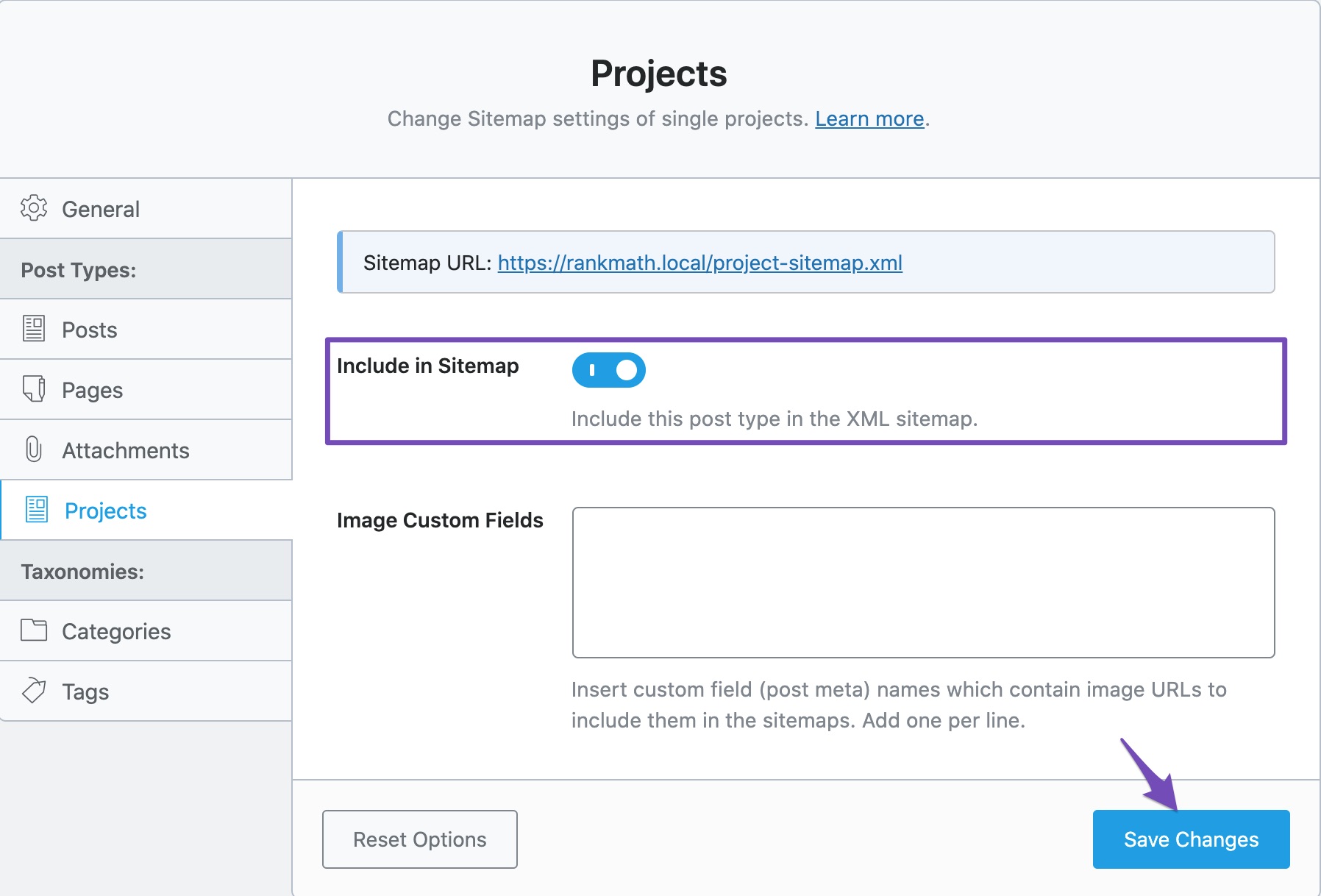Click the Projects icon in sidebar
This screenshot has height=896, width=1321.
[37, 510]
